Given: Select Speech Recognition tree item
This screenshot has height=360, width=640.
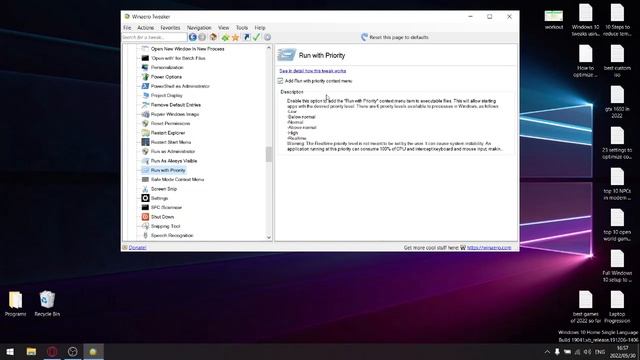Looking at the screenshot, I should pos(172,236).
